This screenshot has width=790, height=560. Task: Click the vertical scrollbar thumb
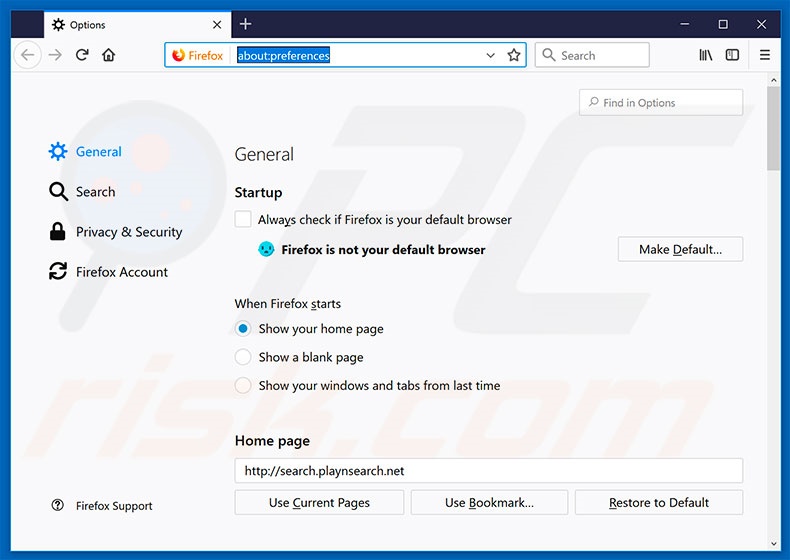773,128
